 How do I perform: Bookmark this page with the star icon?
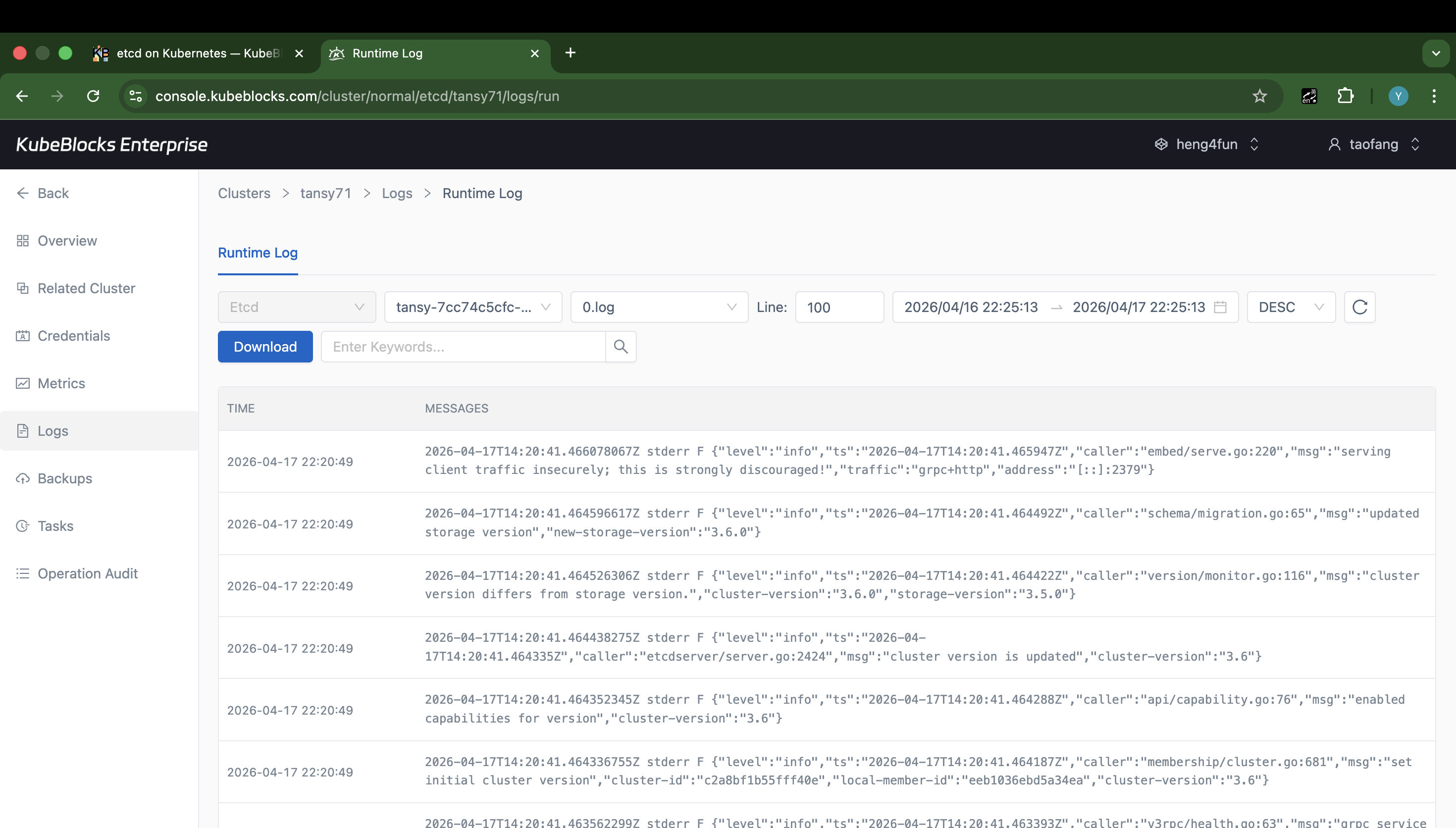(x=1260, y=96)
